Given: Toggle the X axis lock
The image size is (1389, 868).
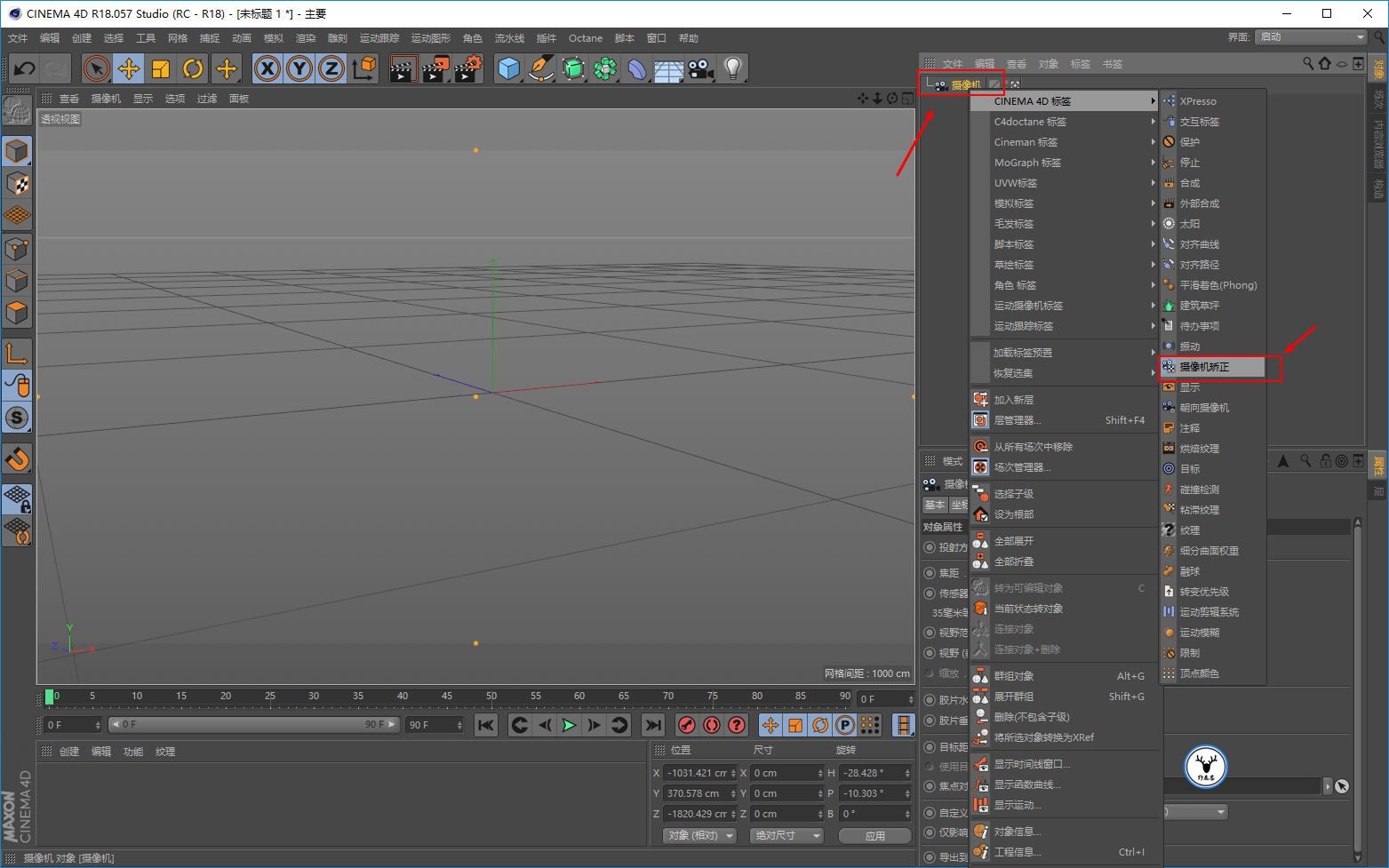Looking at the screenshot, I should [x=267, y=68].
